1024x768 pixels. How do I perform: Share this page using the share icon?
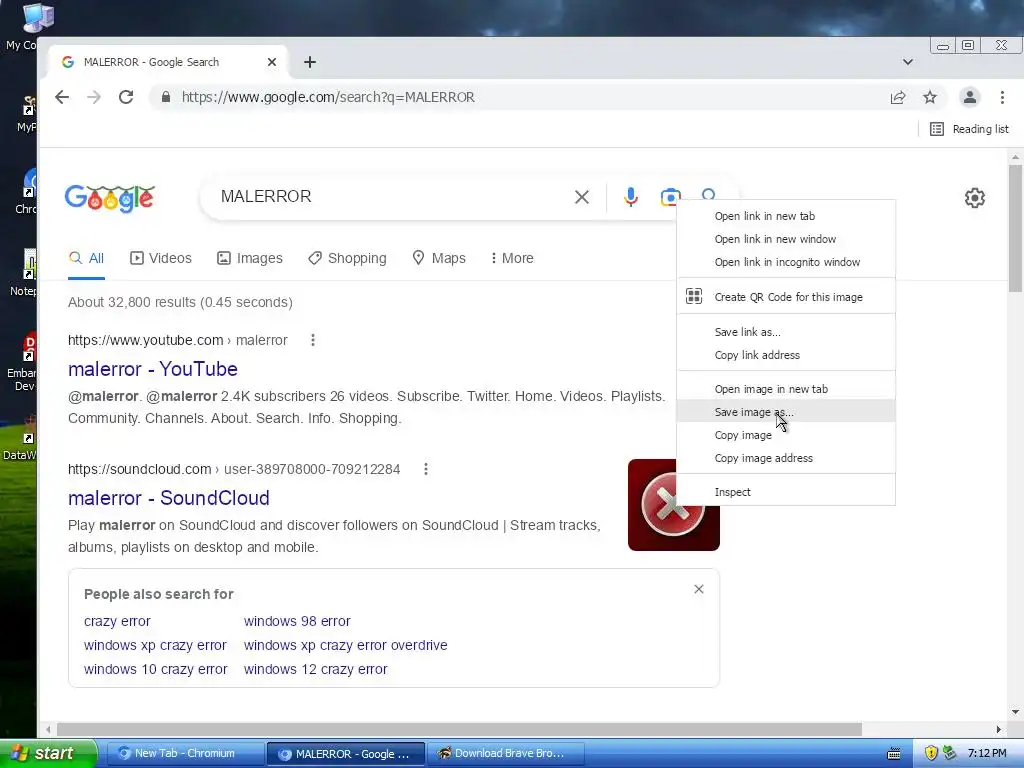click(898, 97)
